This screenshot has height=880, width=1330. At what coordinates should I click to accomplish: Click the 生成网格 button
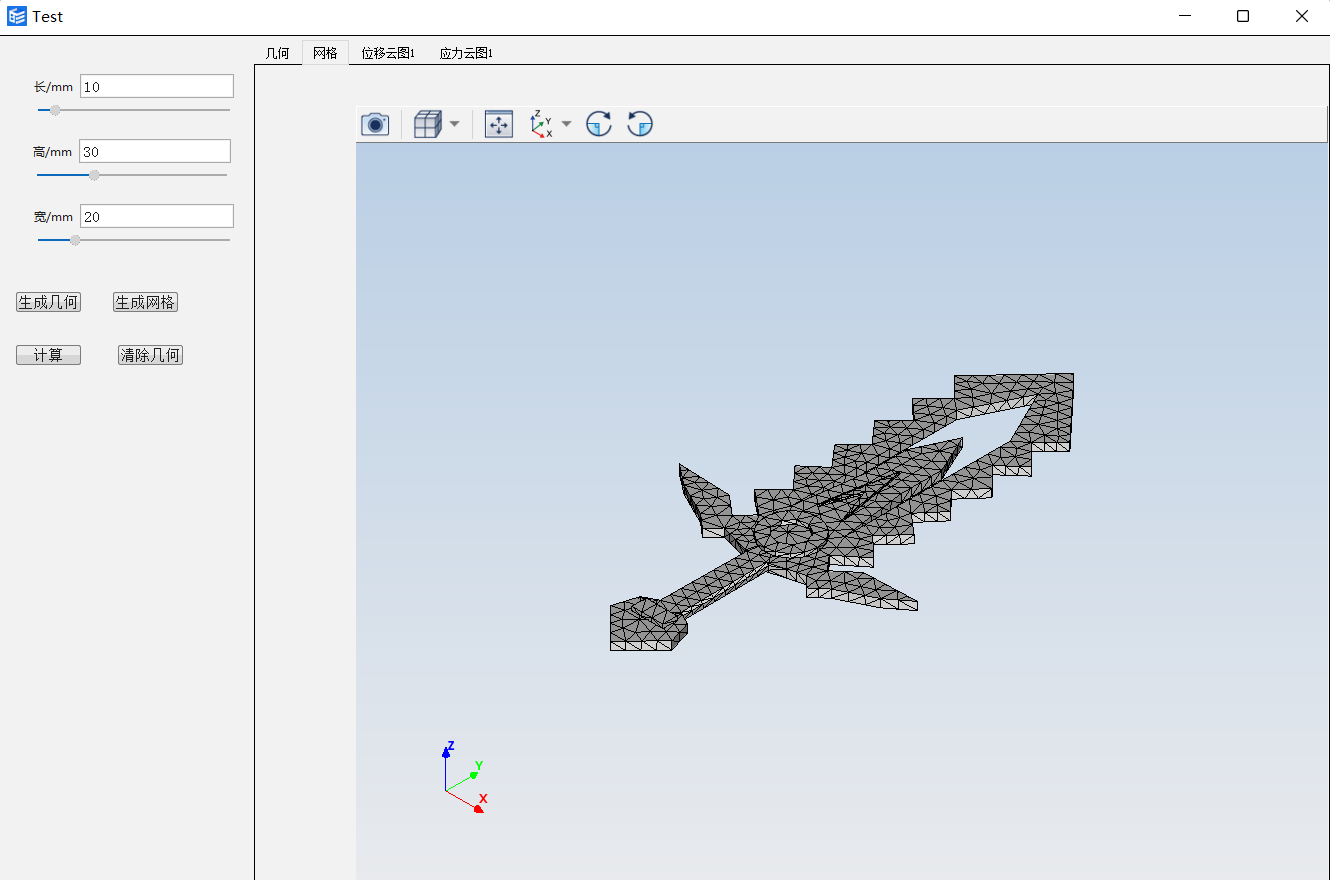click(146, 303)
